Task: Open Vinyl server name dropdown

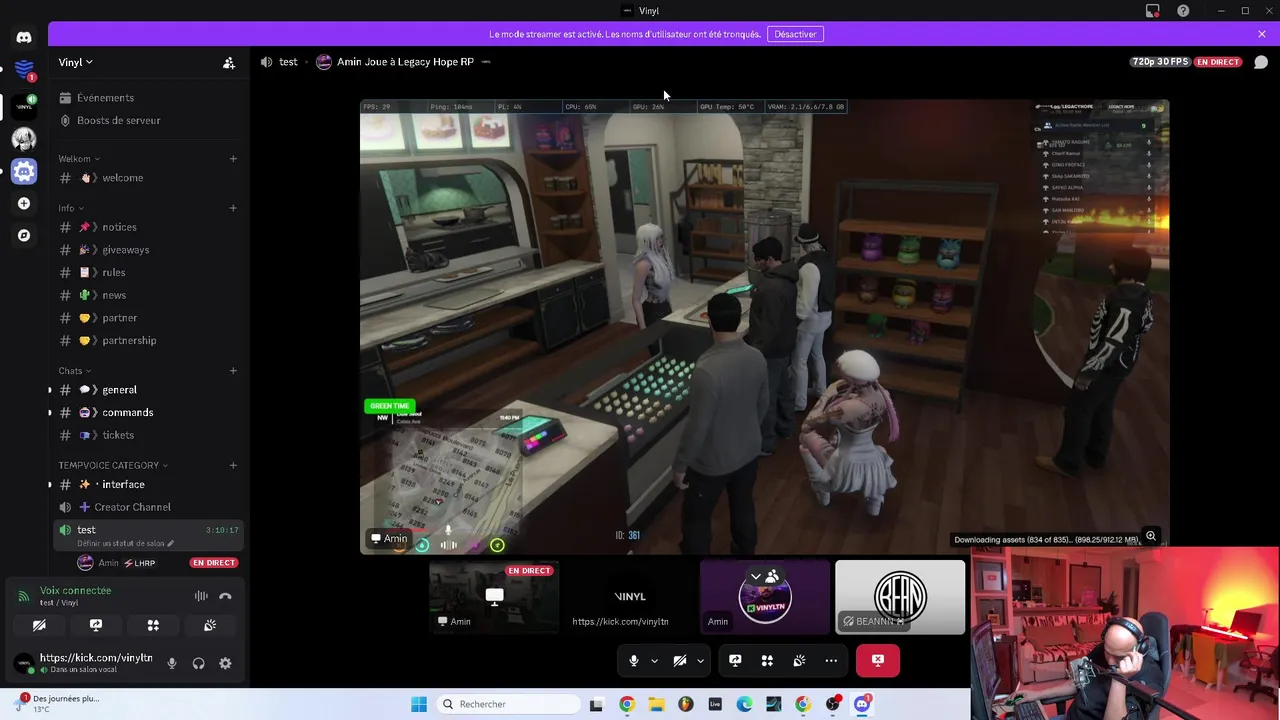Action: 76,62
